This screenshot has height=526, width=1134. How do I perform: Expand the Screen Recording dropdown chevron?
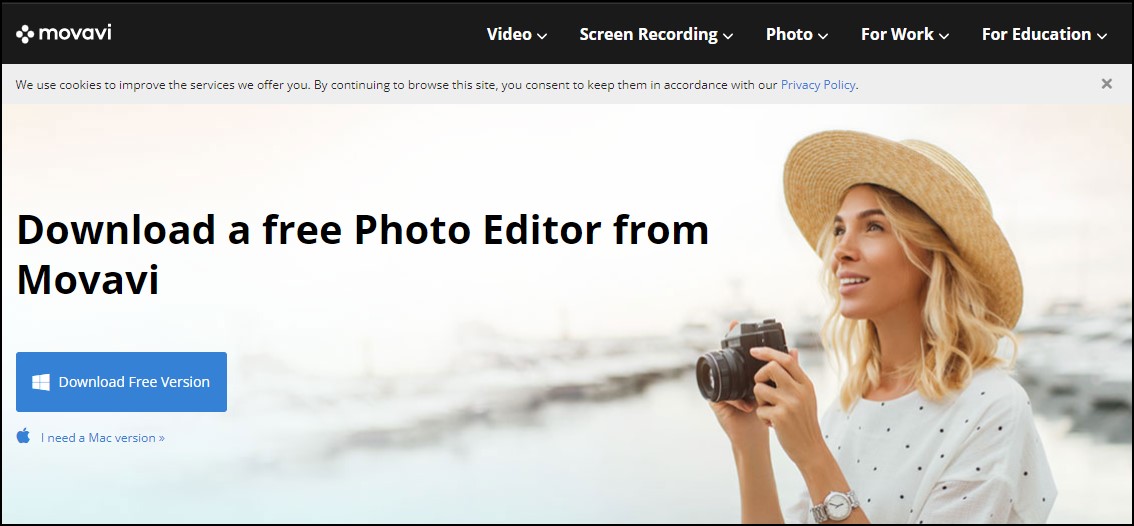tap(728, 35)
